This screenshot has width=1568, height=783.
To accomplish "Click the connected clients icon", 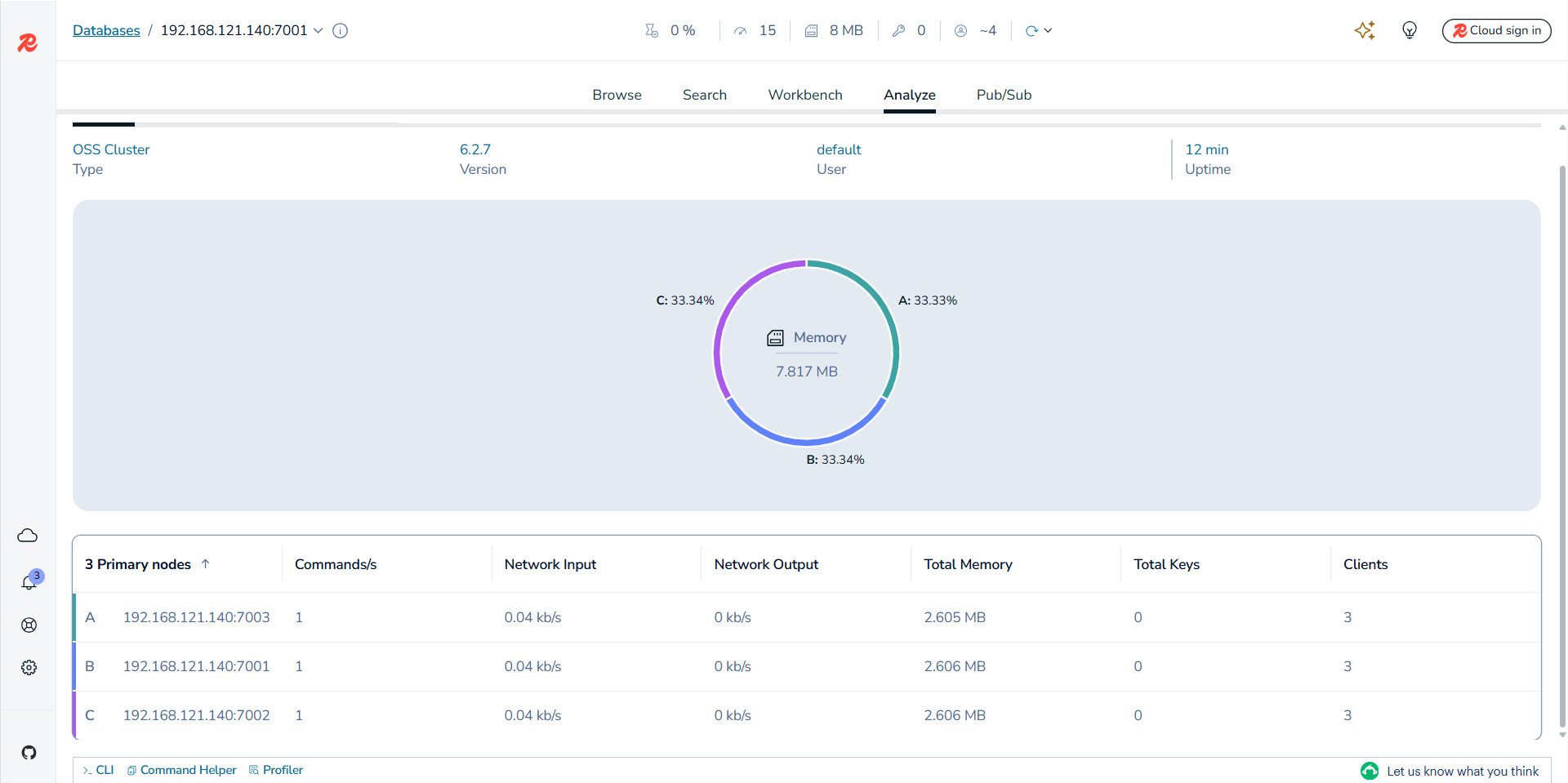I will [x=960, y=30].
